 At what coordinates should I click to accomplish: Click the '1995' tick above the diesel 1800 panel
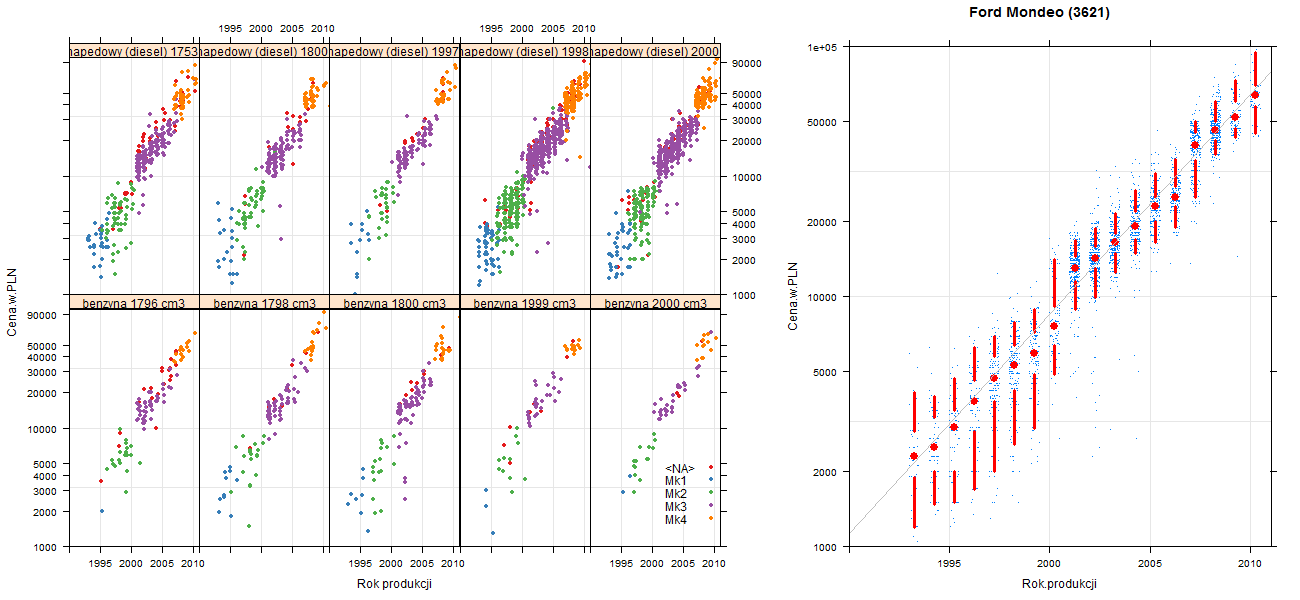[x=231, y=29]
